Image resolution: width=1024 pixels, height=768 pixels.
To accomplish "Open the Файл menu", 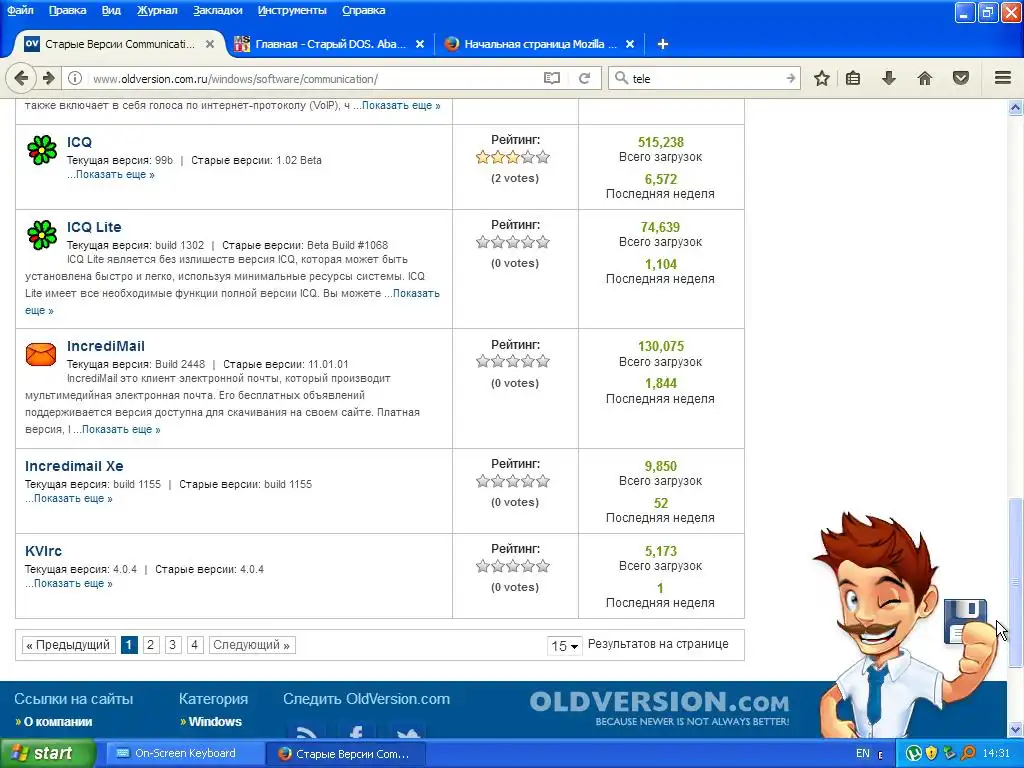I will pos(20,10).
